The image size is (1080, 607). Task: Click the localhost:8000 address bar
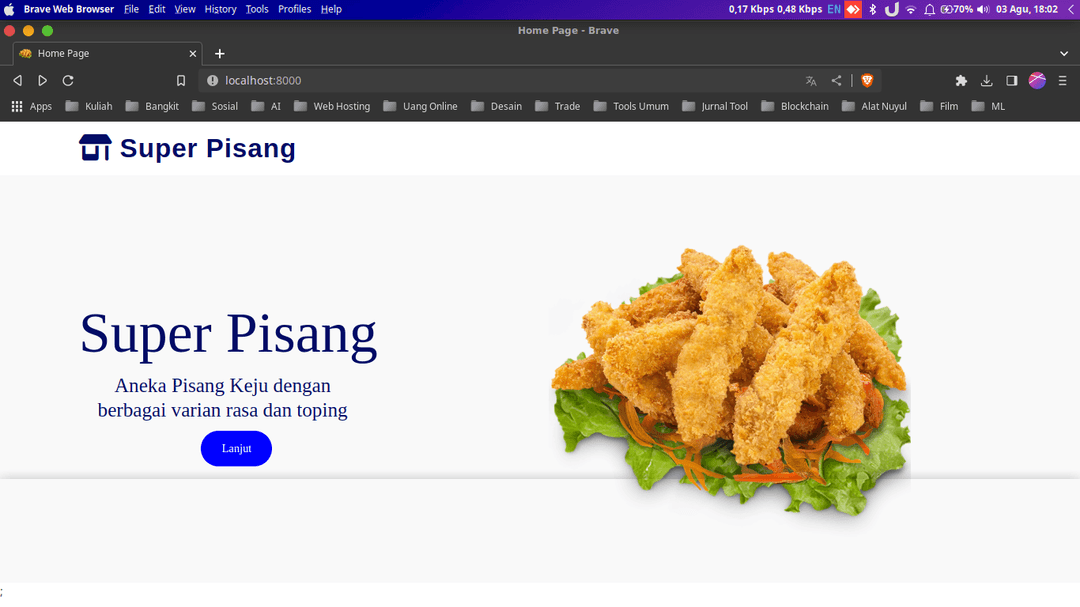click(x=500, y=81)
